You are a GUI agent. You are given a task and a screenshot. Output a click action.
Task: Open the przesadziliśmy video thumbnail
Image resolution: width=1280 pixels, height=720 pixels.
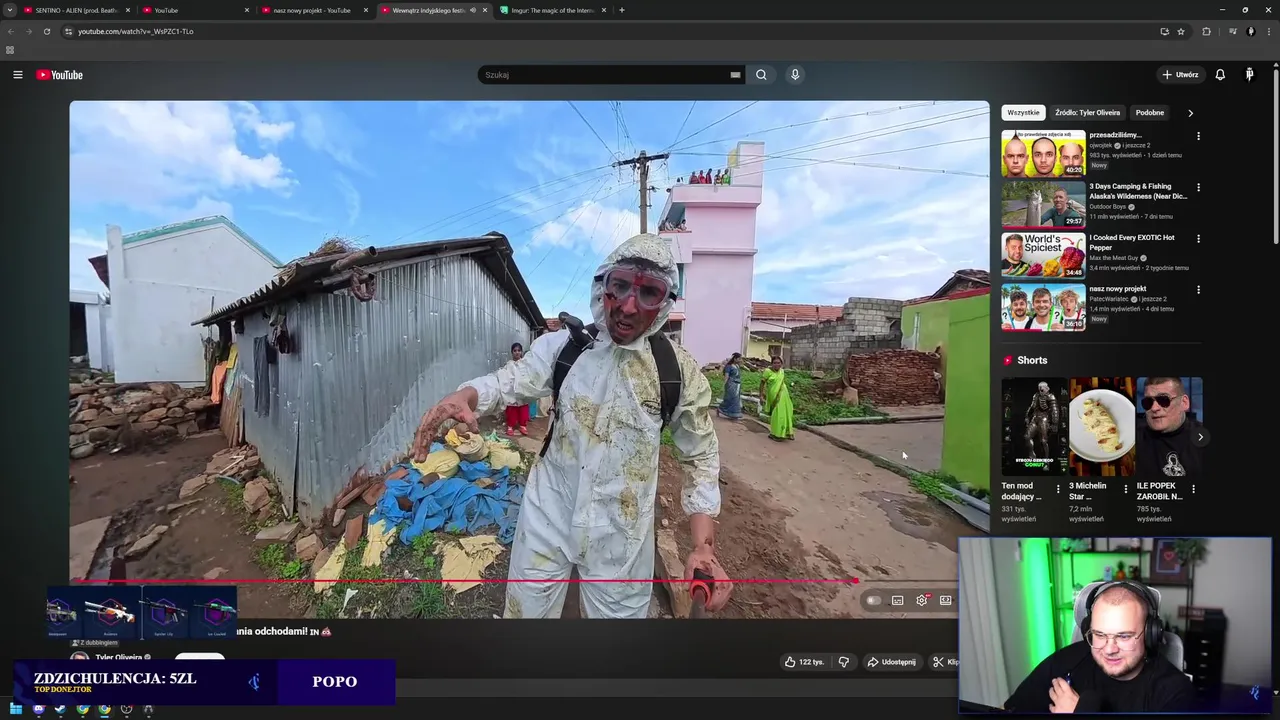tap(1043, 153)
